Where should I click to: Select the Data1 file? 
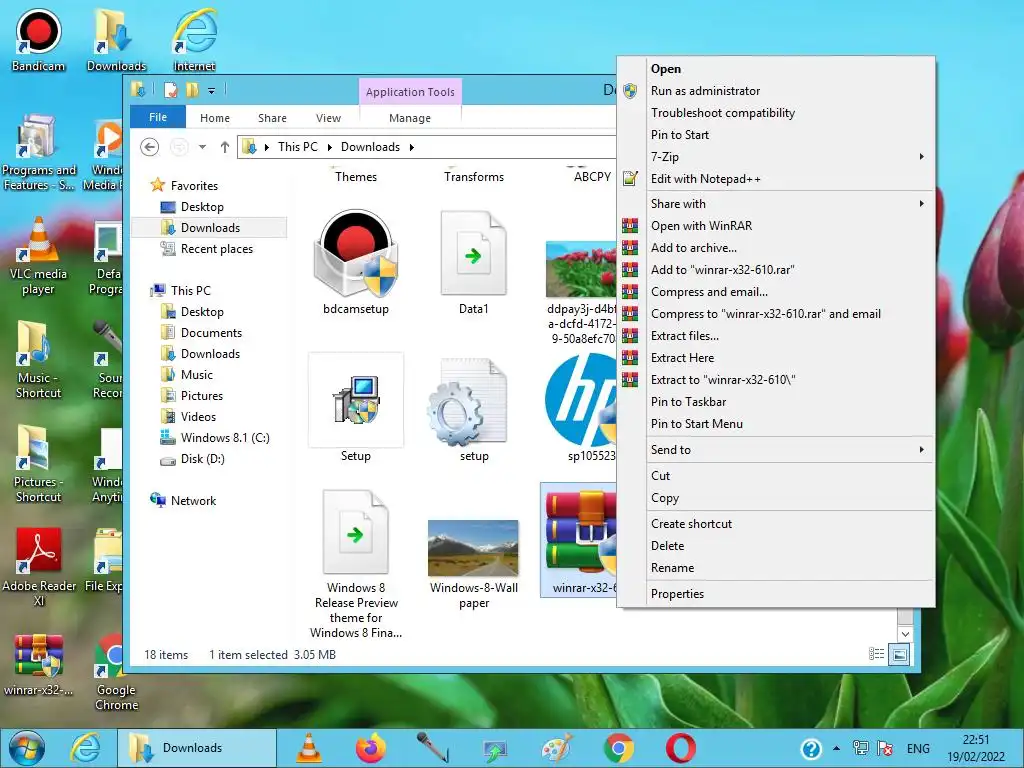tap(473, 263)
